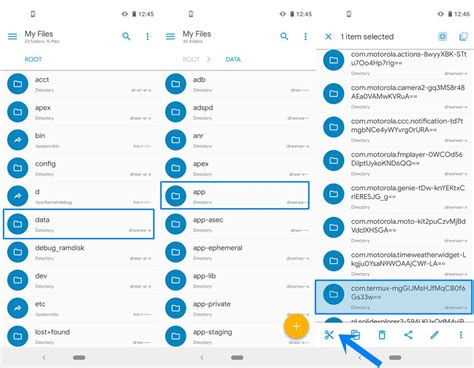This screenshot has height=368, width=474.
Task: Select the com.motorola.moto folder
Action: (395, 229)
